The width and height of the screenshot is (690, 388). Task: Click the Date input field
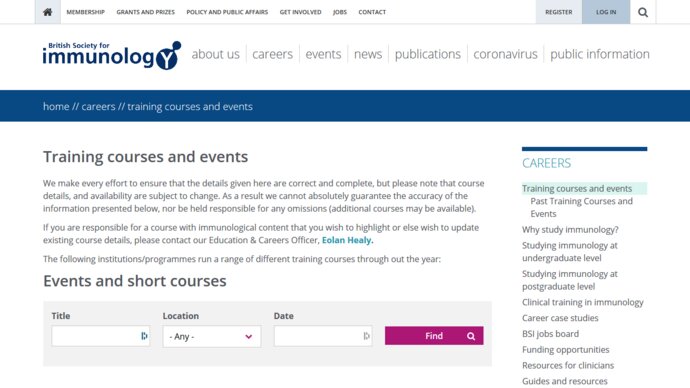pyautogui.click(x=323, y=336)
